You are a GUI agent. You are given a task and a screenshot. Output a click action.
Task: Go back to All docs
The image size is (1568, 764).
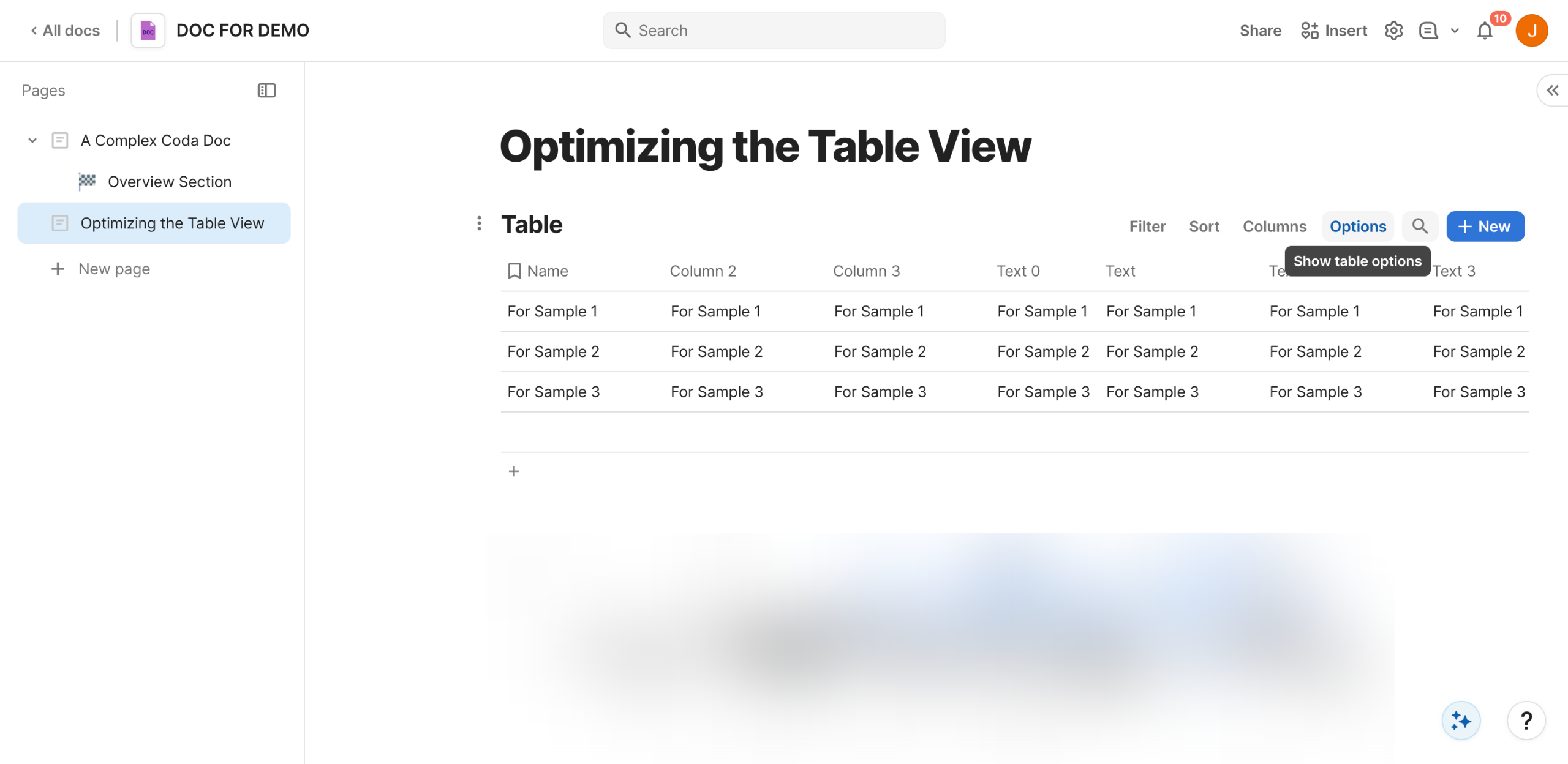(x=65, y=31)
